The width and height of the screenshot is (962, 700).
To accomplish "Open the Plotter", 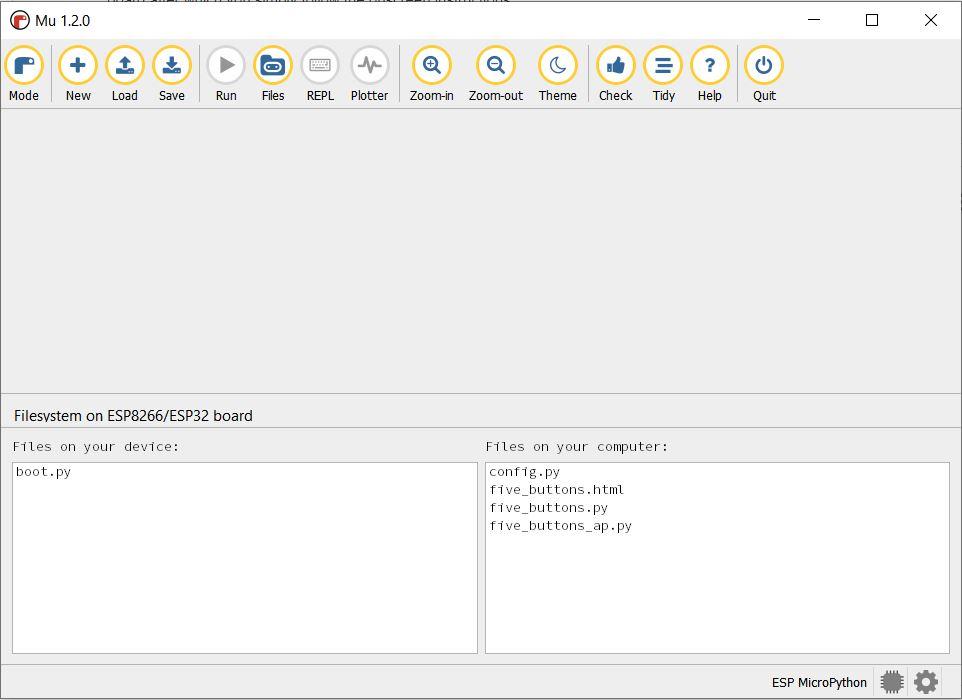I will pos(369,74).
